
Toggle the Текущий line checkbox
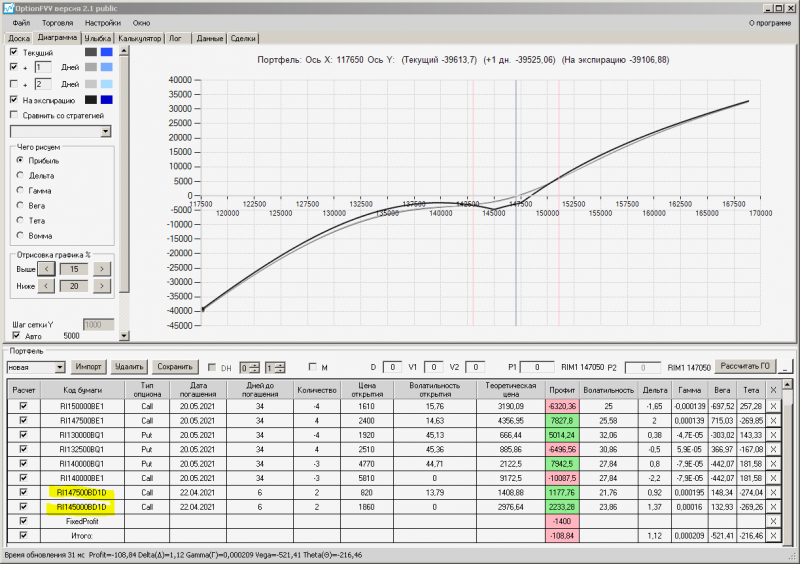click(14, 52)
